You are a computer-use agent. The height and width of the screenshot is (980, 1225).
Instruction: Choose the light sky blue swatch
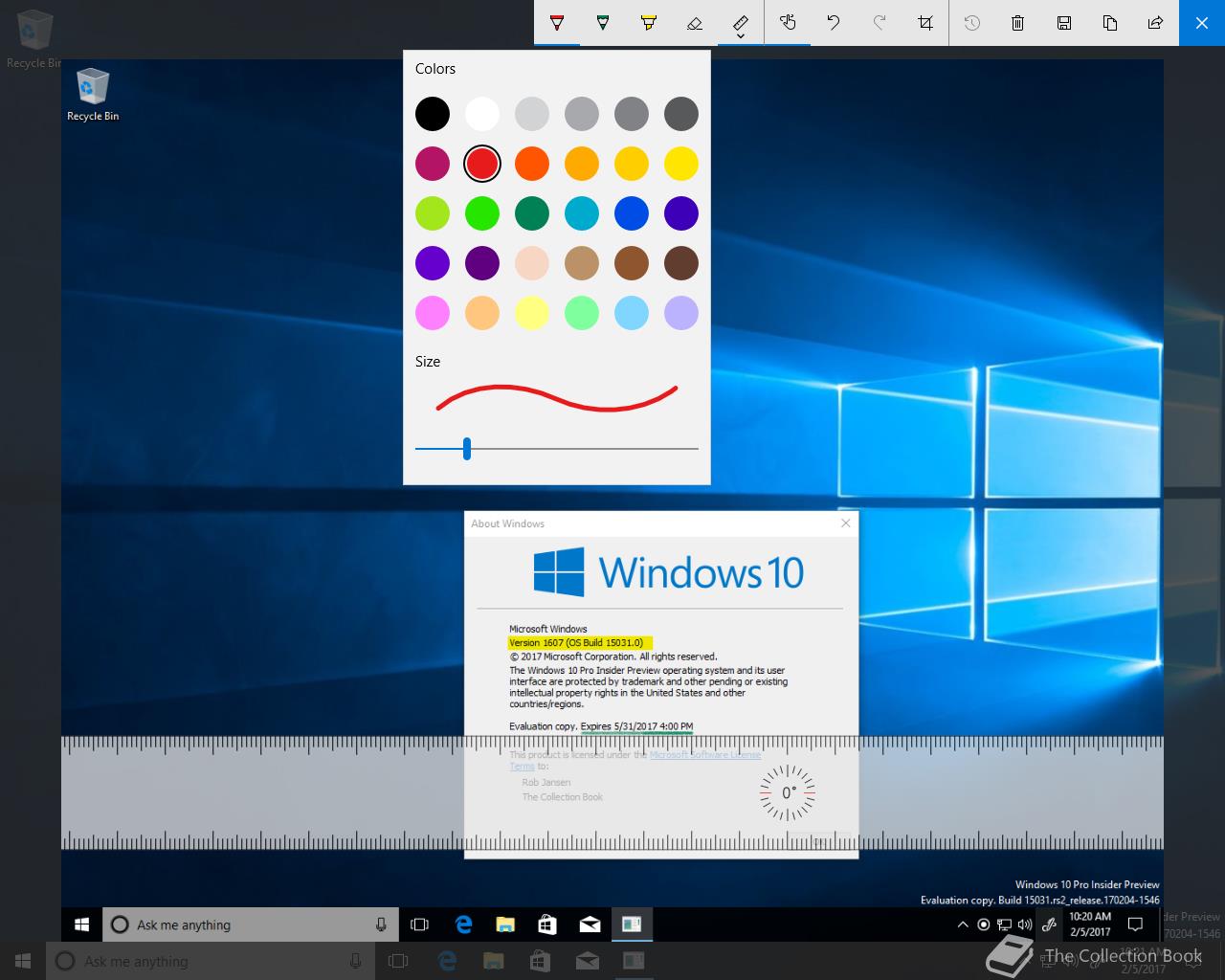(632, 313)
